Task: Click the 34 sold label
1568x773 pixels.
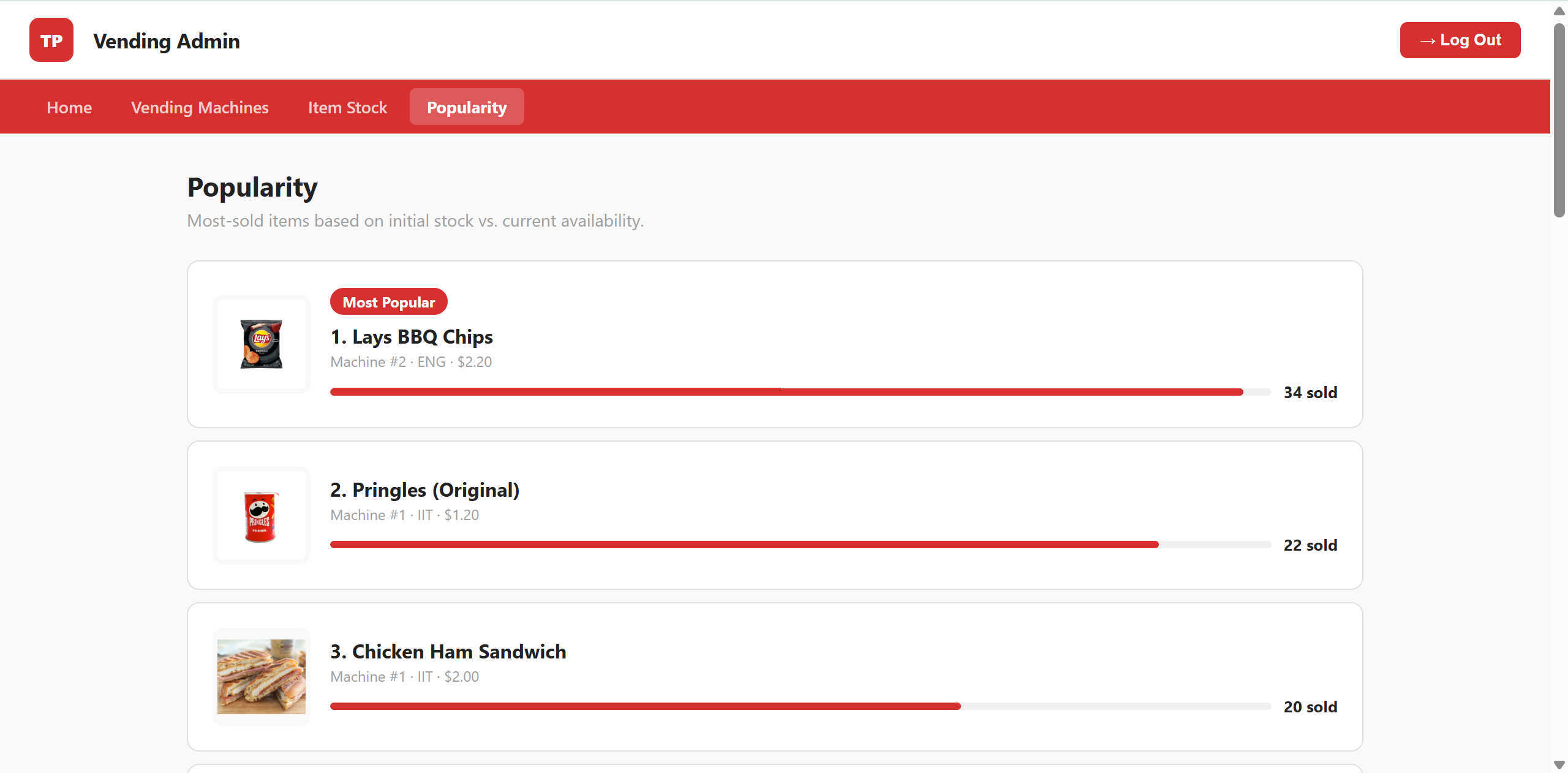Action: [x=1311, y=393]
